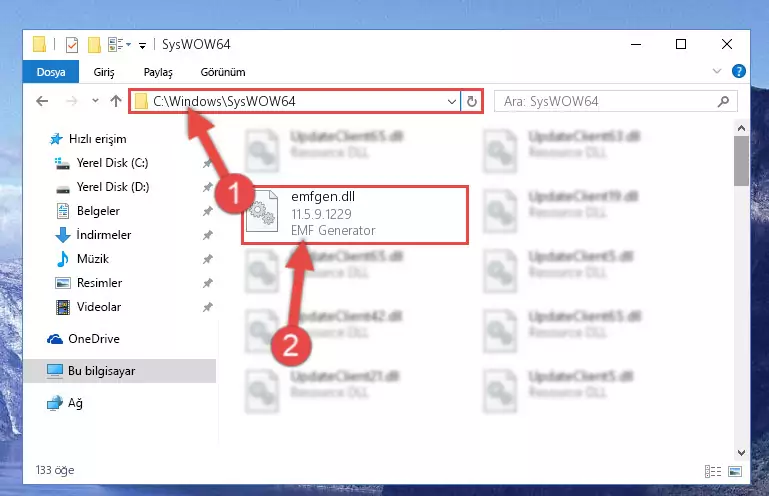
Task: Switch to large icons view in status bar
Action: [735, 471]
